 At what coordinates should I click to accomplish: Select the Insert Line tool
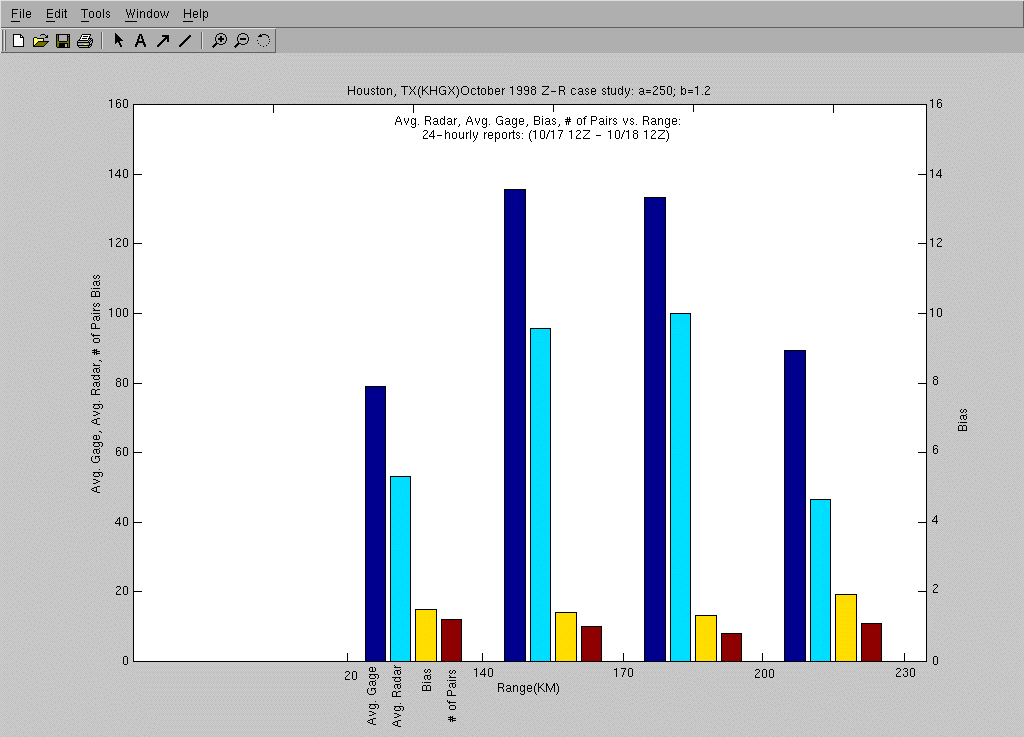tap(185, 41)
